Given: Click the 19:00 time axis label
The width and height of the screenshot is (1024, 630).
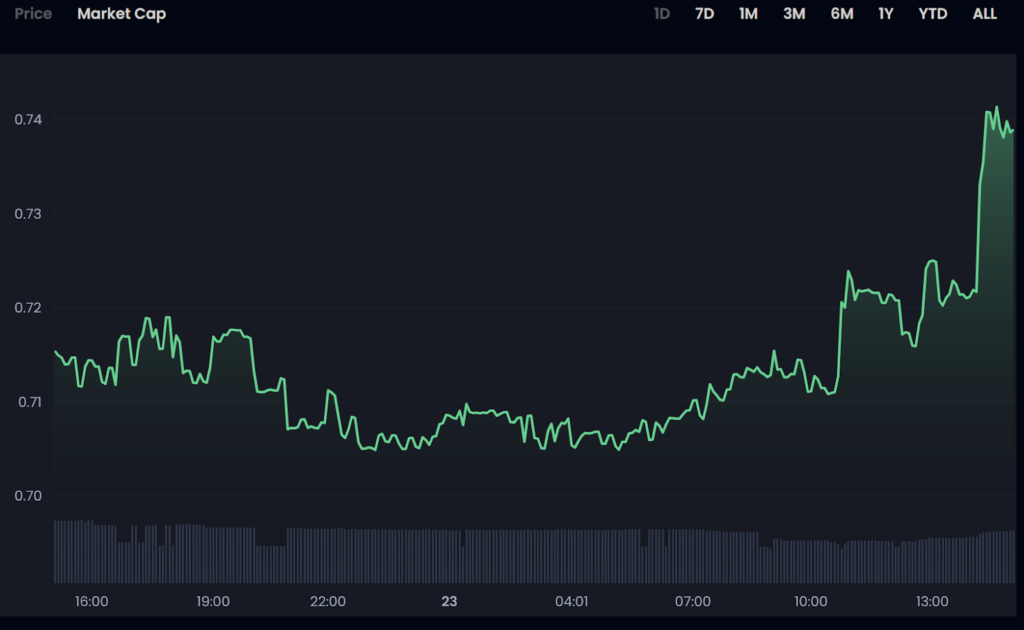Looking at the screenshot, I should (x=213, y=601).
